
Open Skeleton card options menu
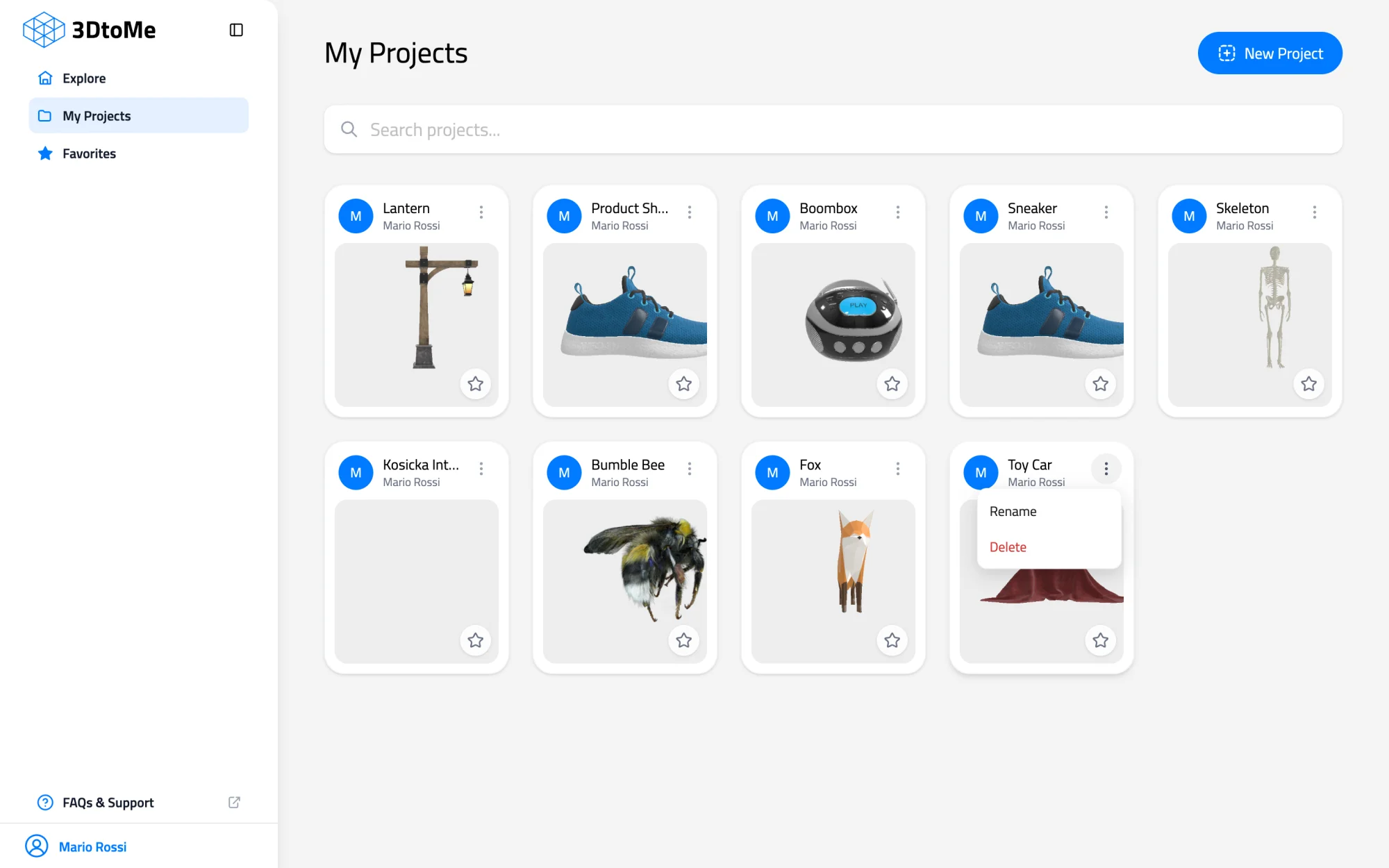point(1314,212)
